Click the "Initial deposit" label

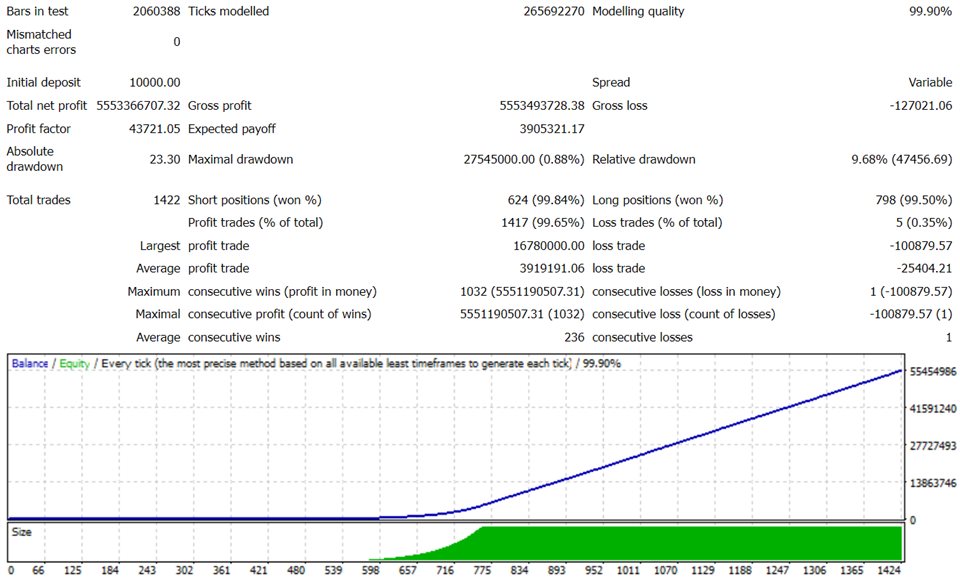click(43, 82)
